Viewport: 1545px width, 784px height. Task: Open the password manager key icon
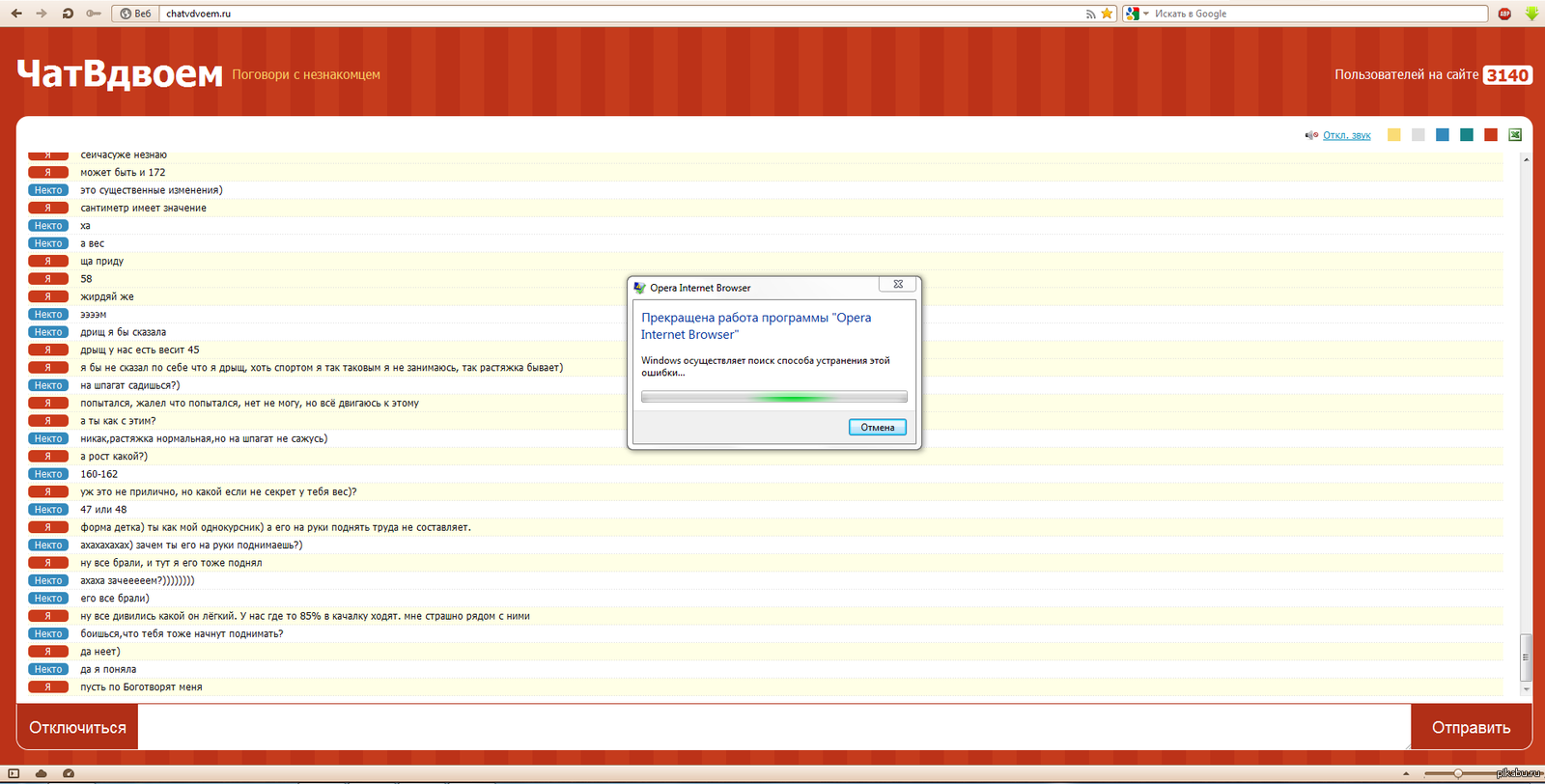[94, 14]
